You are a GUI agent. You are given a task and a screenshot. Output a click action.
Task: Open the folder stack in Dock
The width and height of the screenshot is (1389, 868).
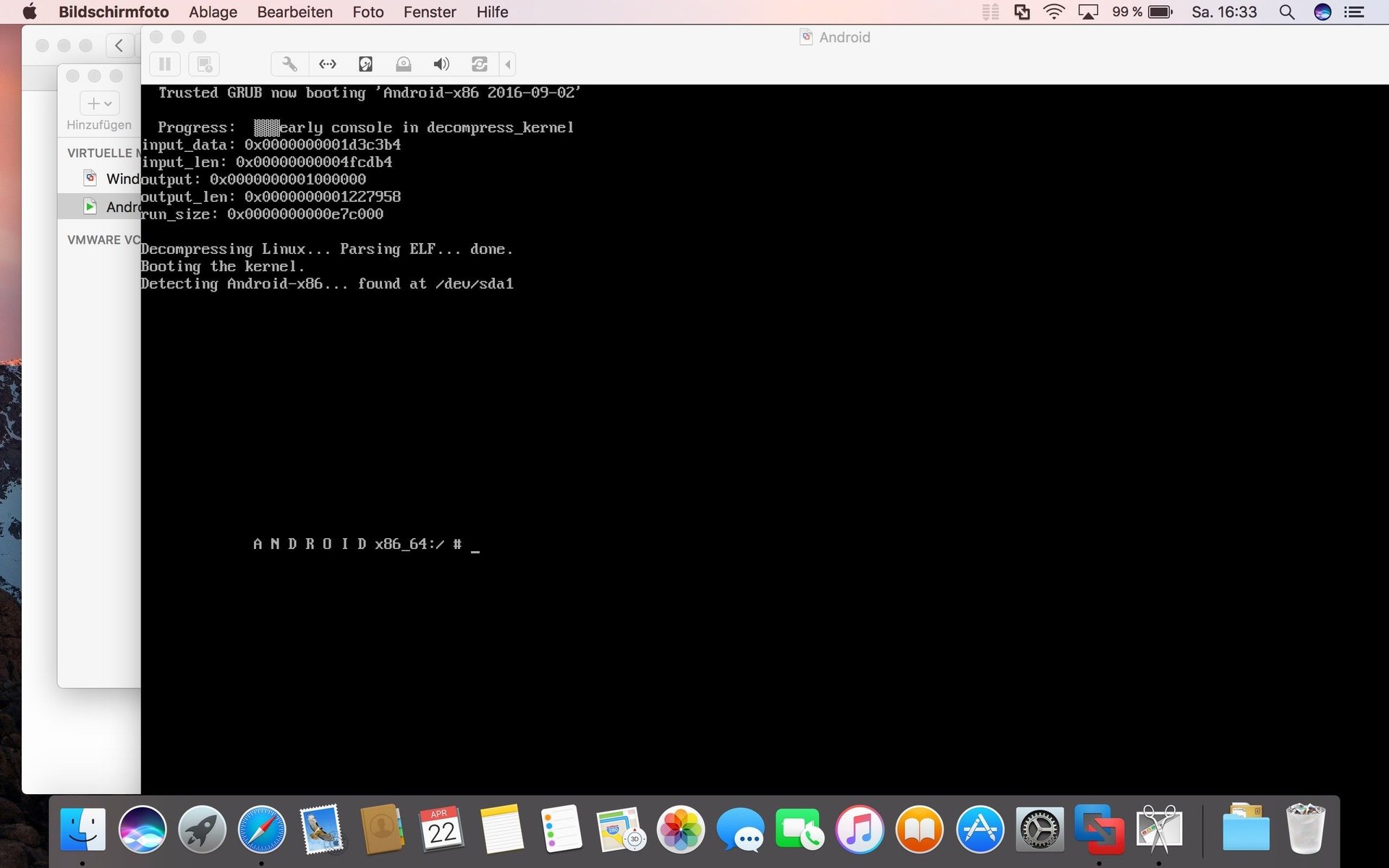click(1246, 829)
